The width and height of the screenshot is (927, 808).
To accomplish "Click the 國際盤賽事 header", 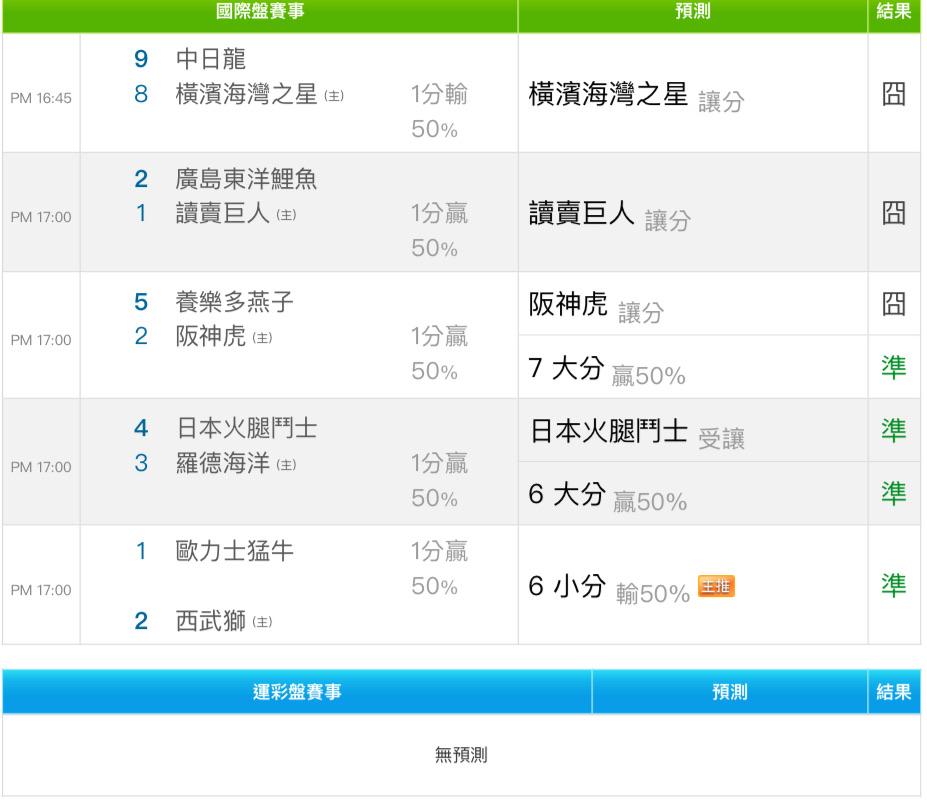I will click(260, 16).
